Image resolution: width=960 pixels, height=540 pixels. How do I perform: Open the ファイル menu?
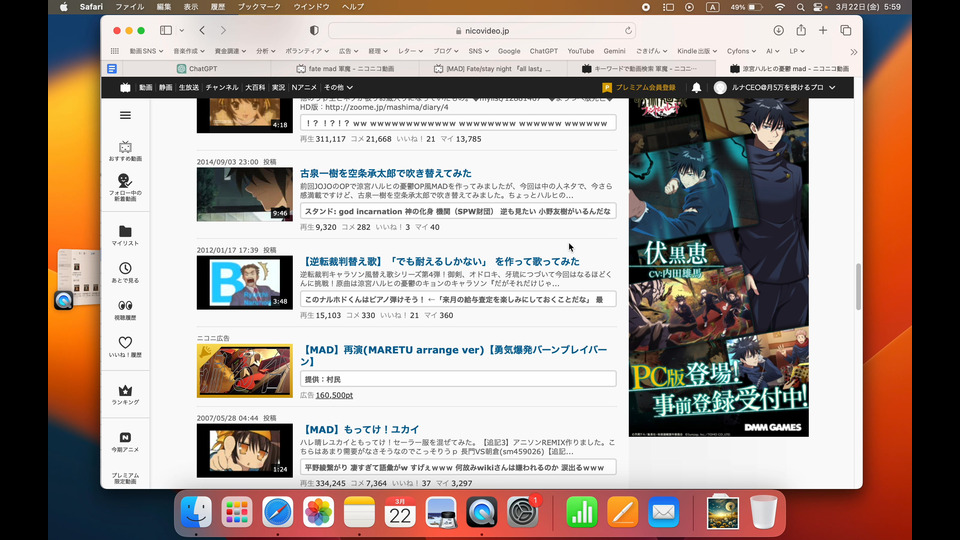pyautogui.click(x=130, y=7)
